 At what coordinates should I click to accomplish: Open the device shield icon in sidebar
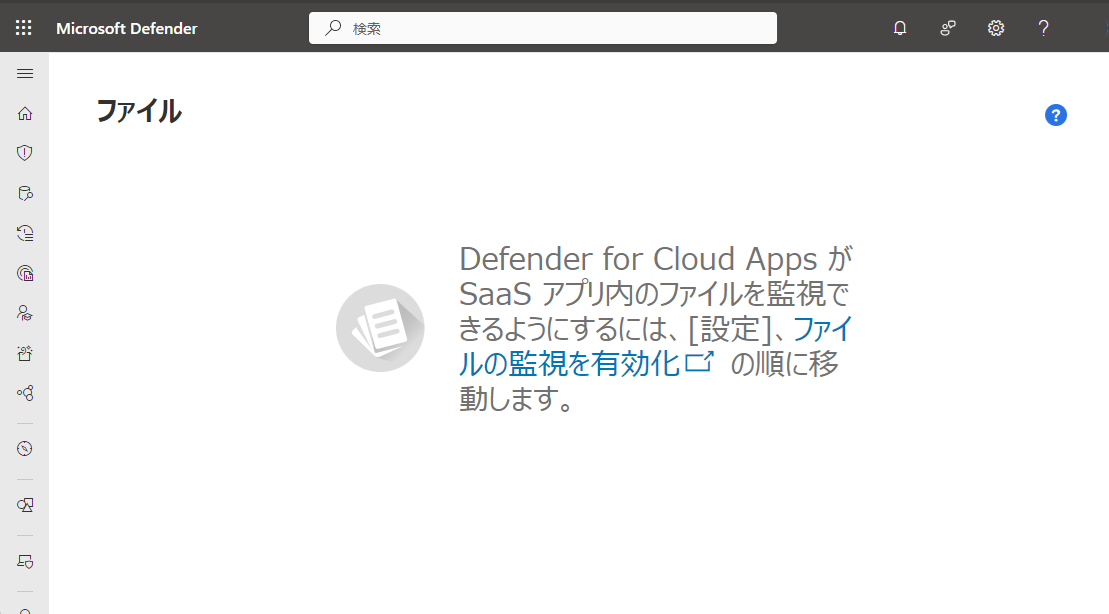(x=25, y=562)
